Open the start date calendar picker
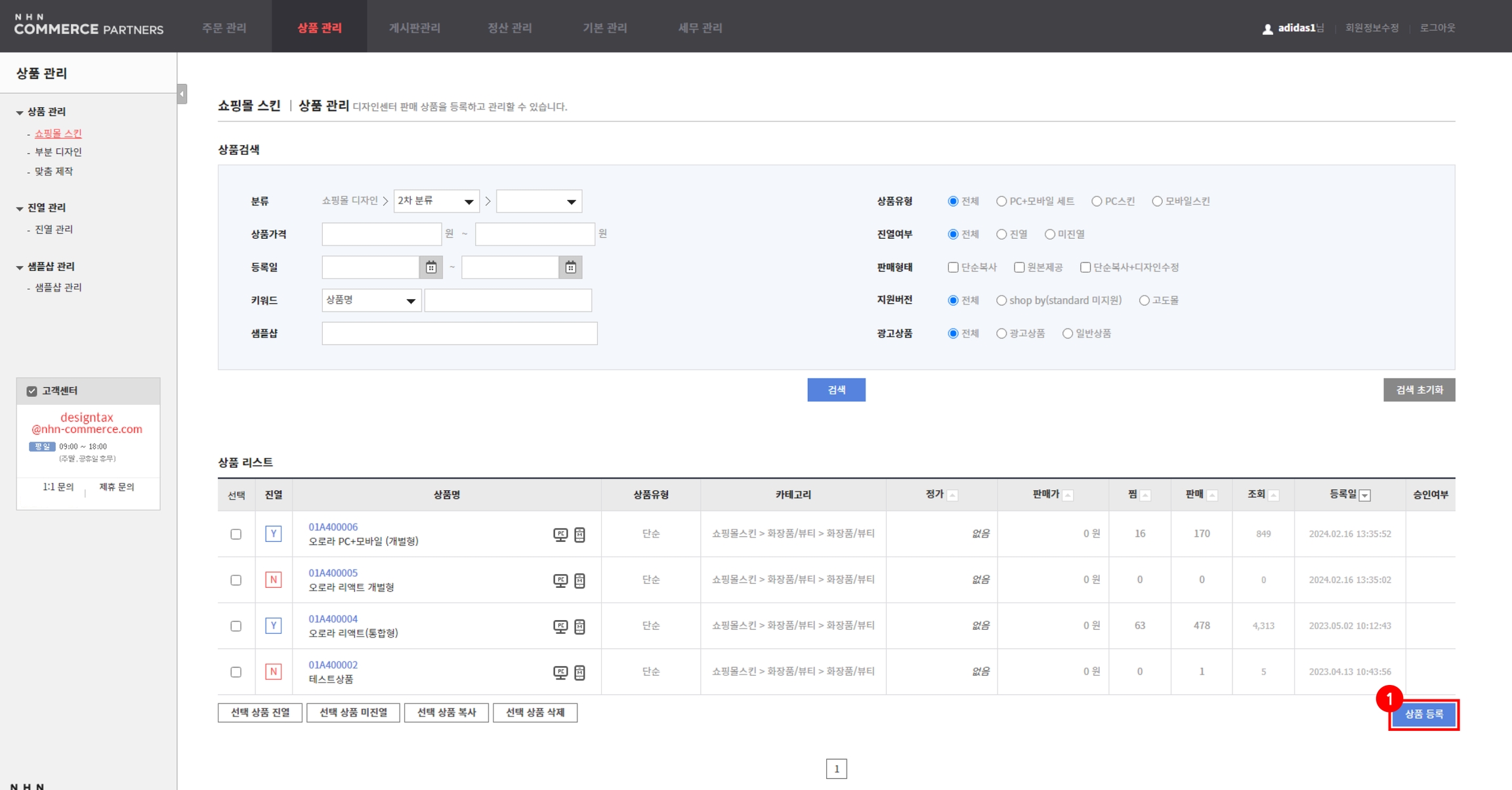Viewport: 1512px width, 790px height. (x=431, y=267)
